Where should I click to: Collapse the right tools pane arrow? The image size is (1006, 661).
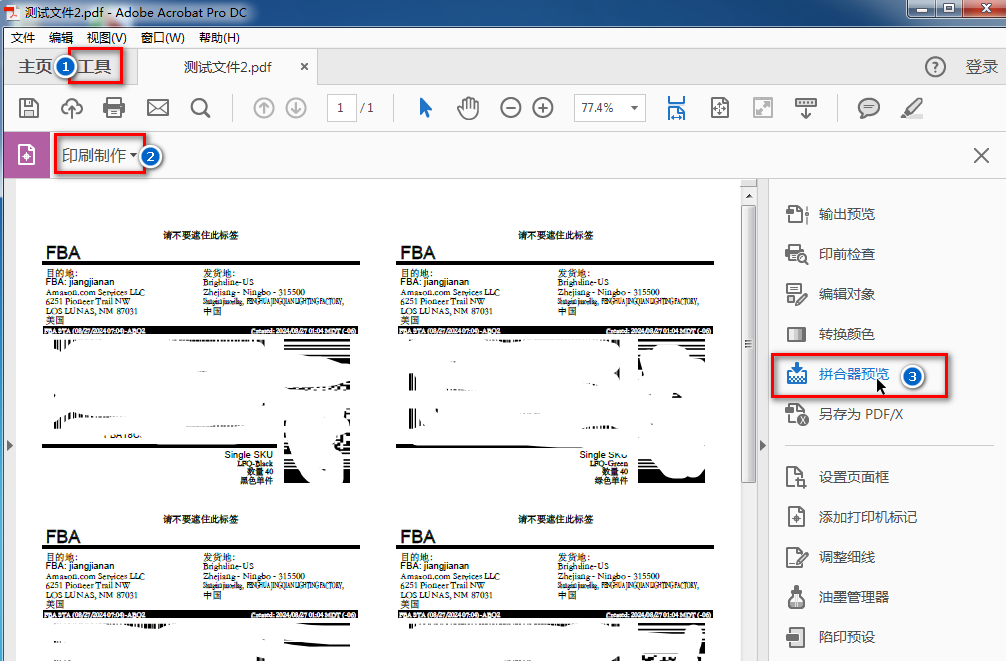click(x=763, y=445)
